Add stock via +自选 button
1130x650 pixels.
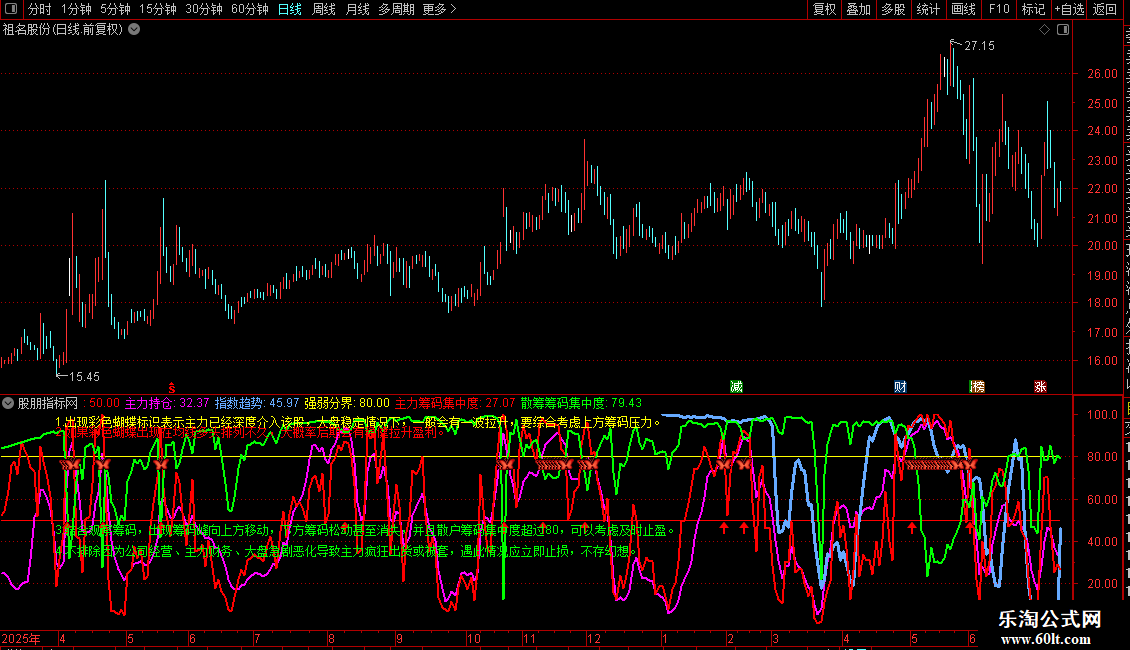click(x=1069, y=9)
